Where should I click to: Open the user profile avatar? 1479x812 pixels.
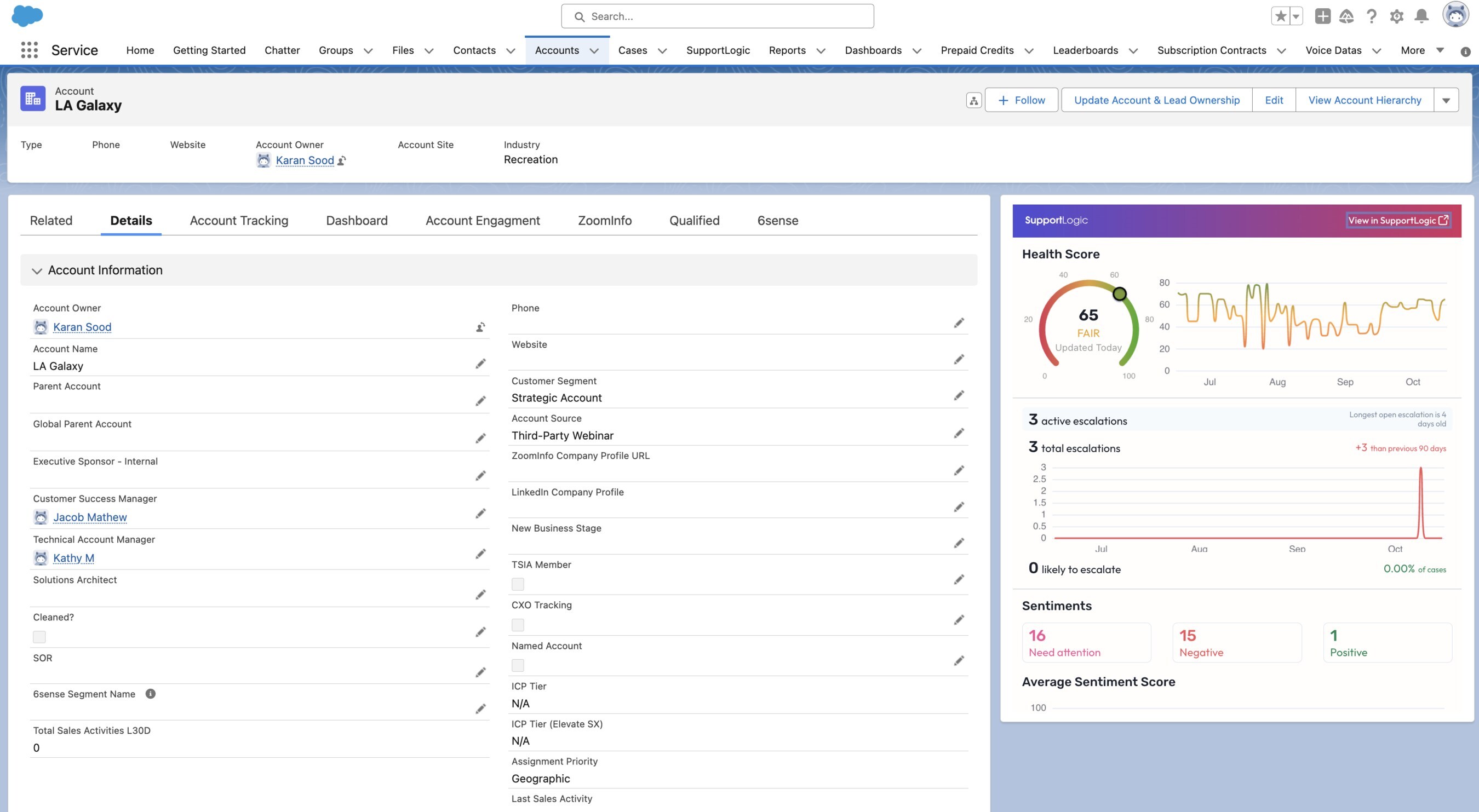[1455, 15]
